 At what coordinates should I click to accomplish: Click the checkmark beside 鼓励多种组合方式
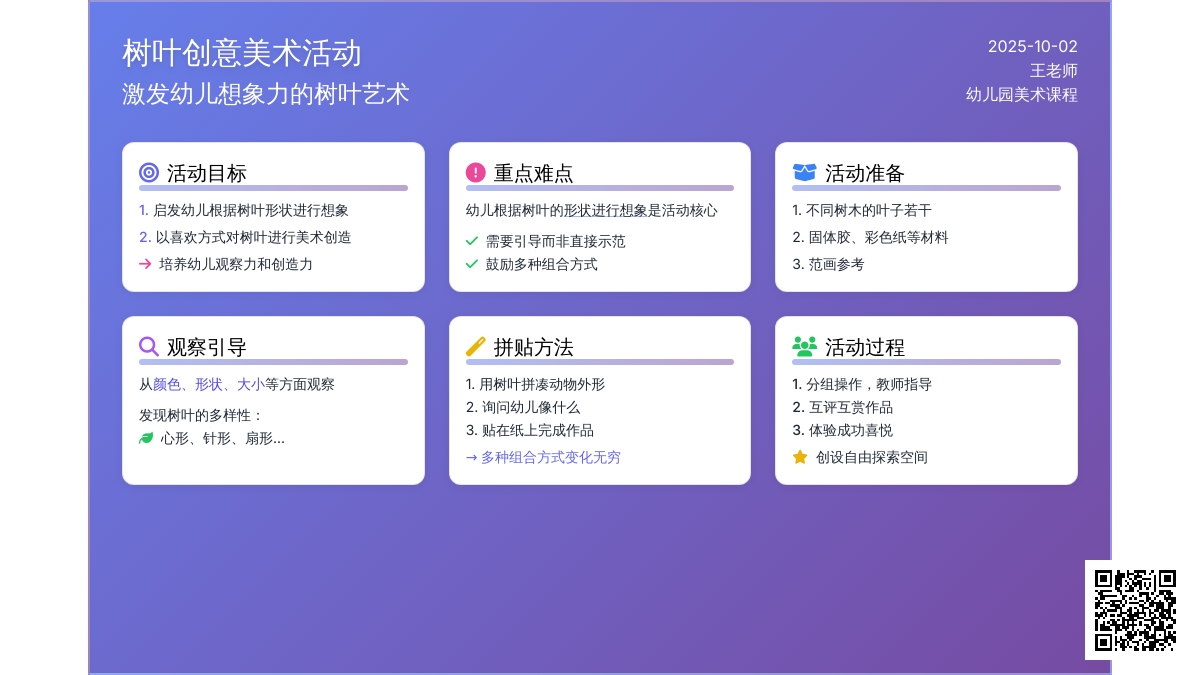[472, 264]
